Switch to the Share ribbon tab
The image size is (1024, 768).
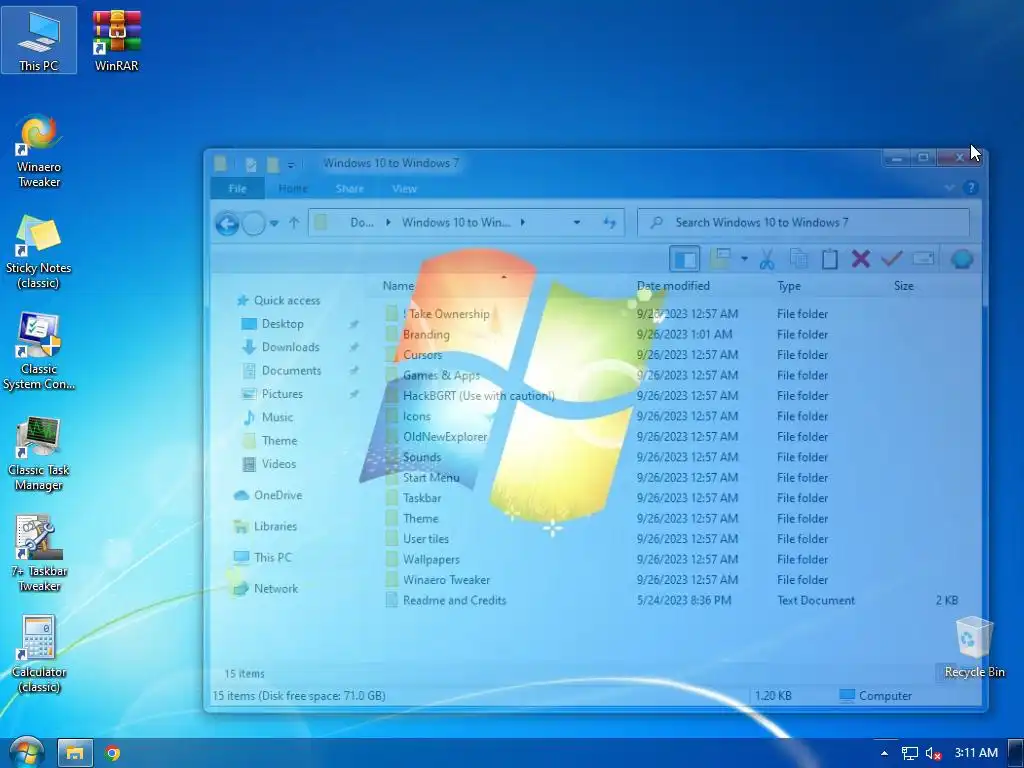click(x=349, y=189)
